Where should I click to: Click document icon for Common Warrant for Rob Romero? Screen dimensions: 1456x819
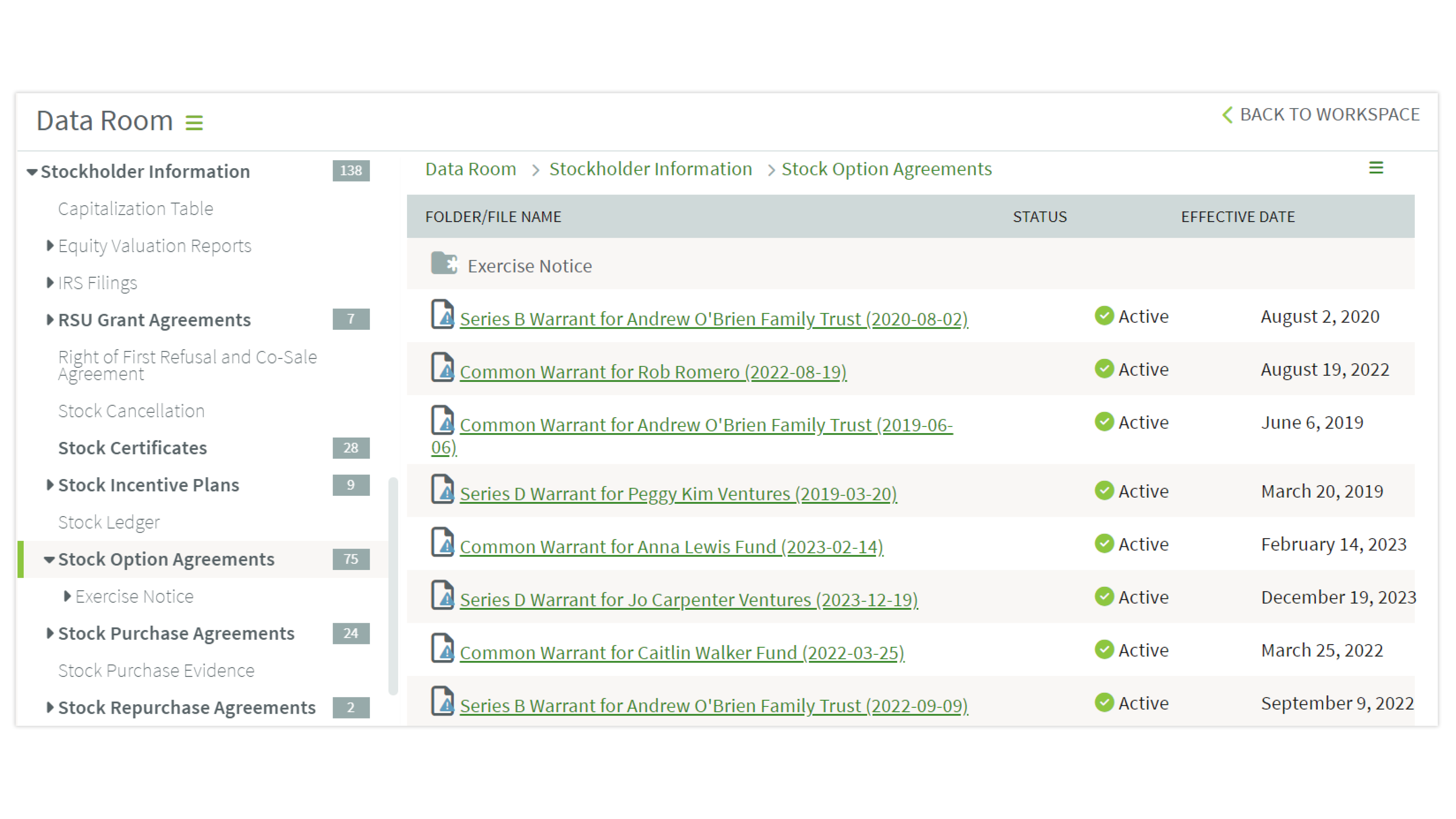point(443,367)
